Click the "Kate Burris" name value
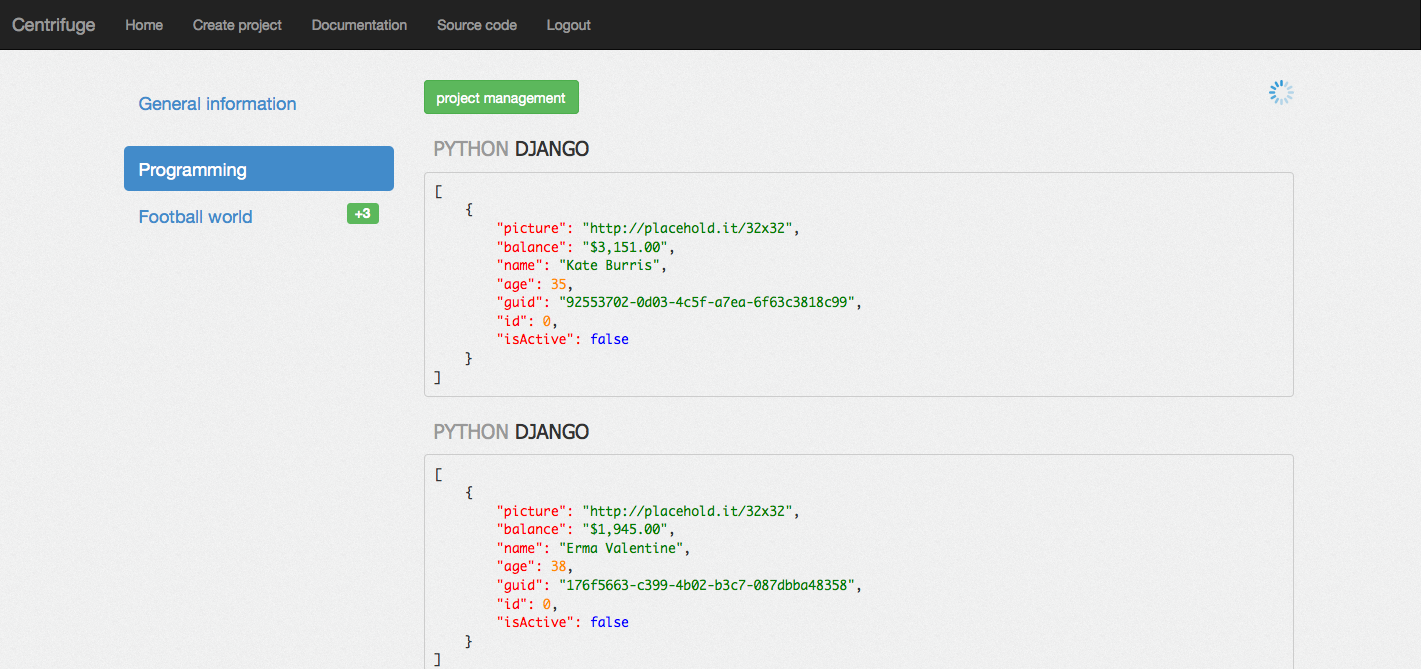This screenshot has height=669, width=1421. click(612, 265)
